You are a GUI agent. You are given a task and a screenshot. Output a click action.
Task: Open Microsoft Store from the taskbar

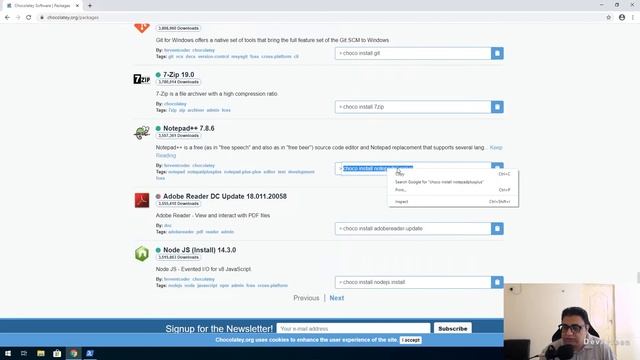tap(57, 353)
